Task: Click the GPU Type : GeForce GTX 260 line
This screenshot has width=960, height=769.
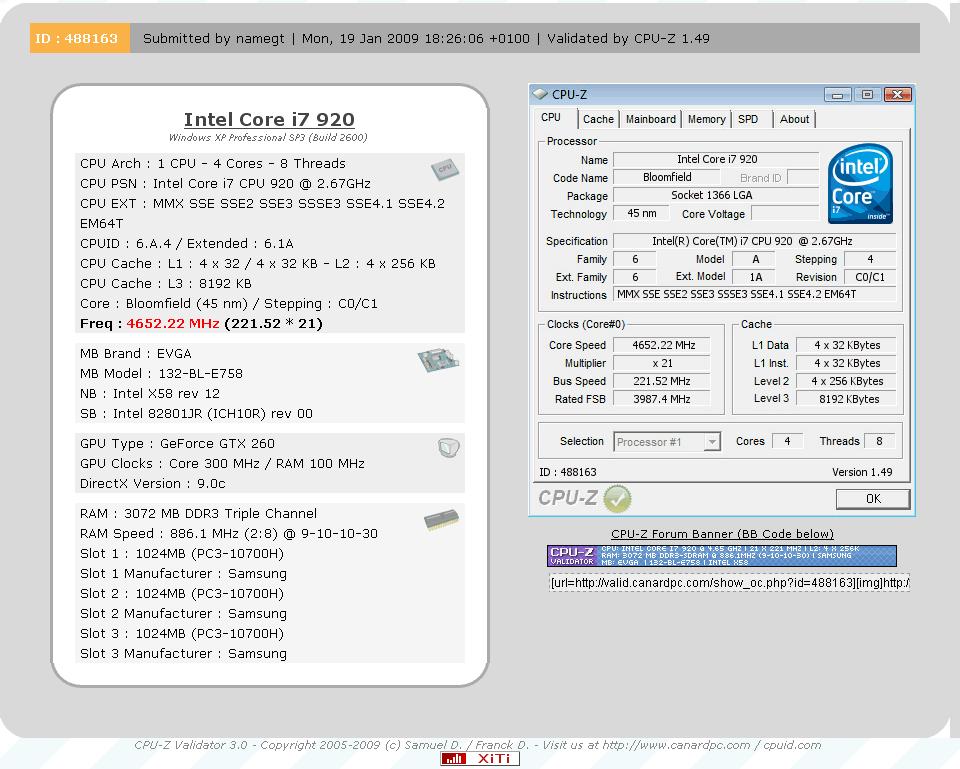Action: tap(177, 443)
